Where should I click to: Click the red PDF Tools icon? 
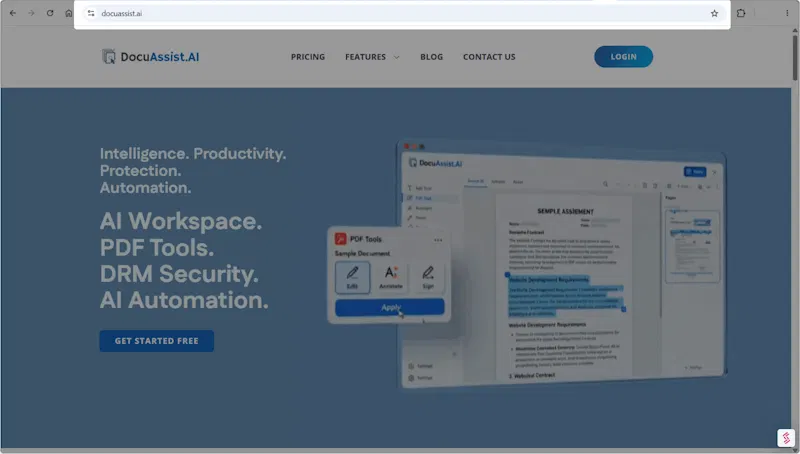coord(340,239)
